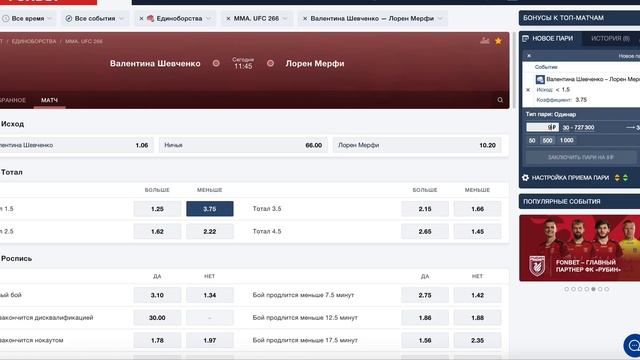
Task: Select the last banner carousel dot
Action: coord(607,289)
